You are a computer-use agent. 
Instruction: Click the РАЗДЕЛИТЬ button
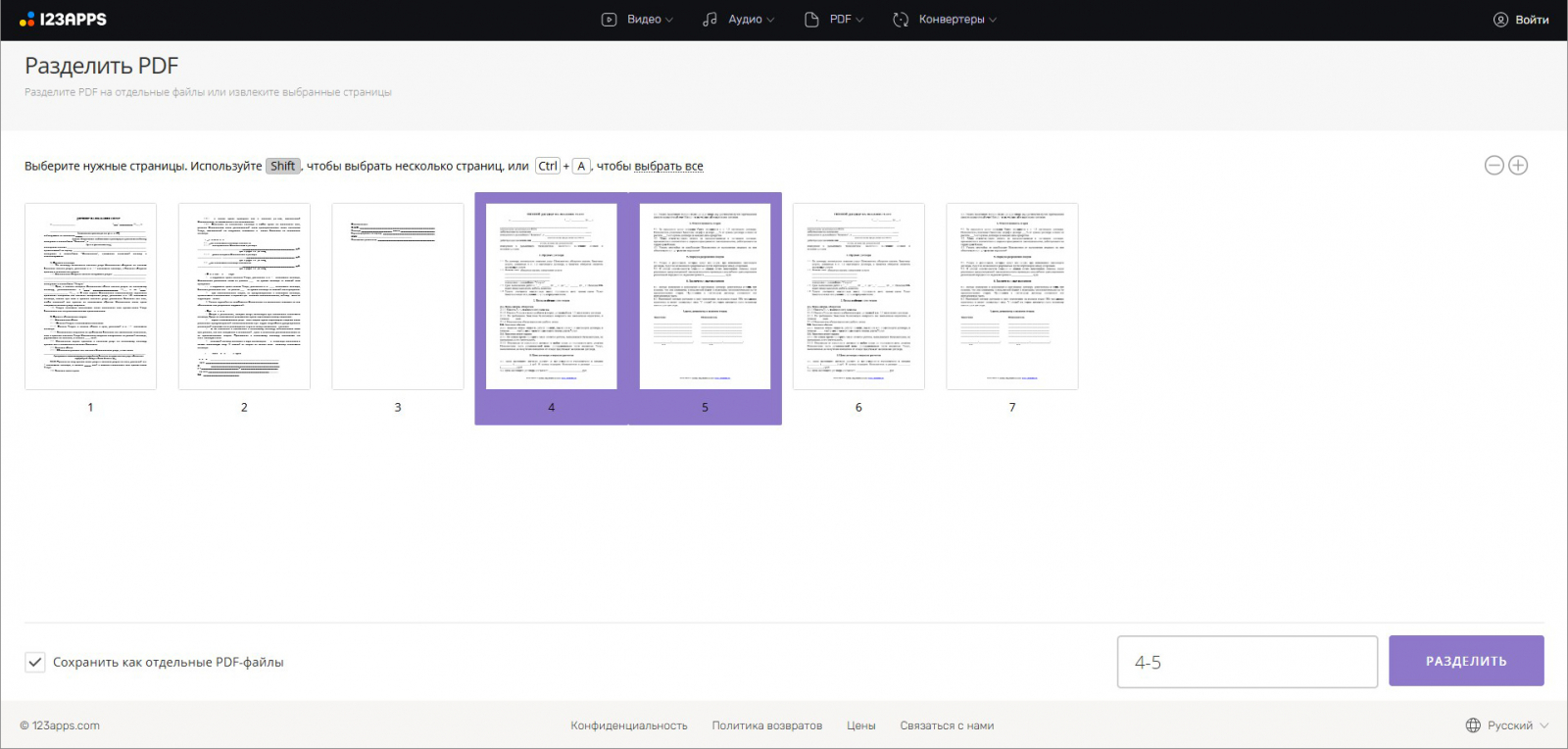(1466, 661)
